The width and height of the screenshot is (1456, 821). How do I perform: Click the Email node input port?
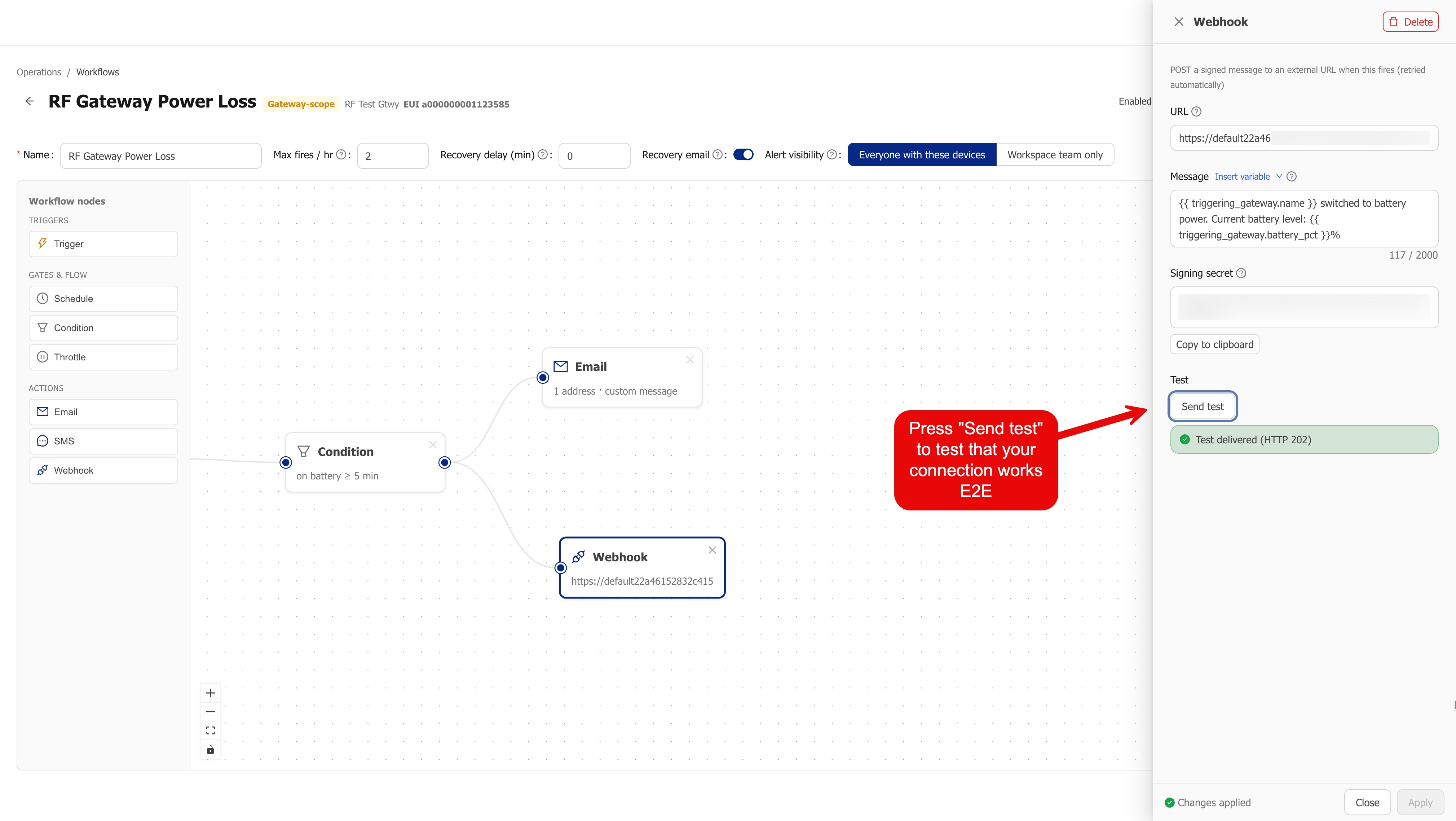pyautogui.click(x=543, y=378)
